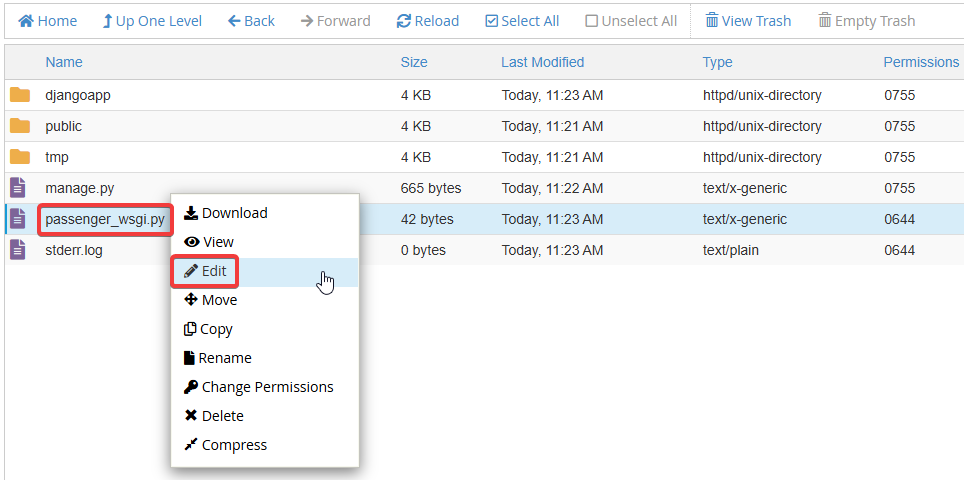Click the tmp folder icon

pos(20,157)
